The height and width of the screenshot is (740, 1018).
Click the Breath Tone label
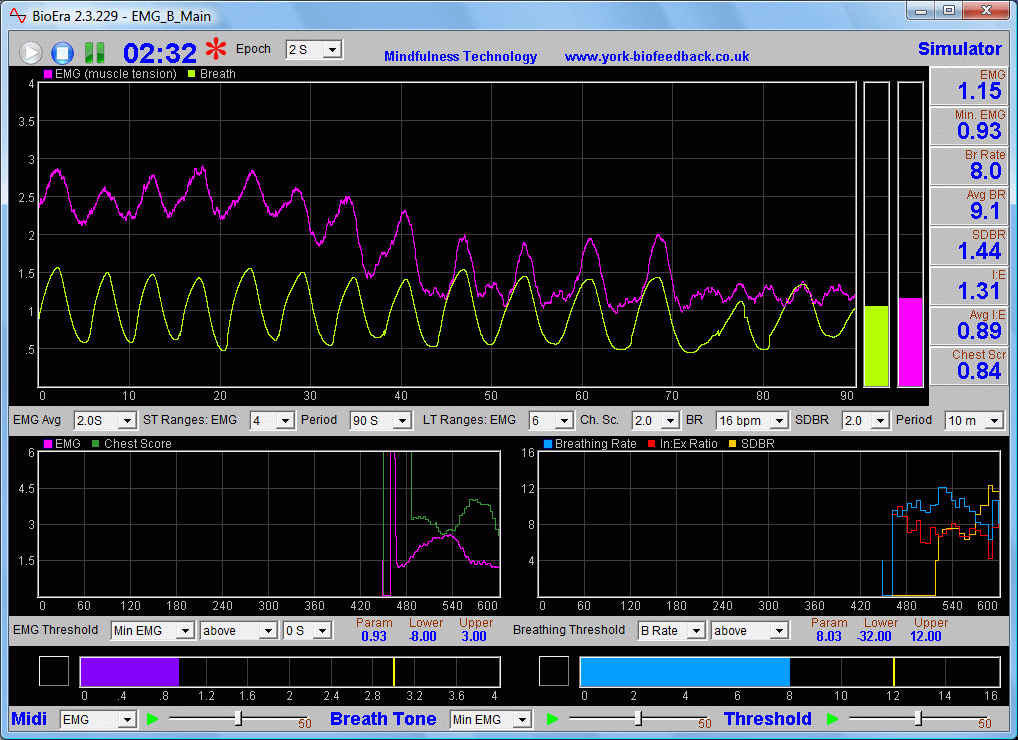click(383, 719)
